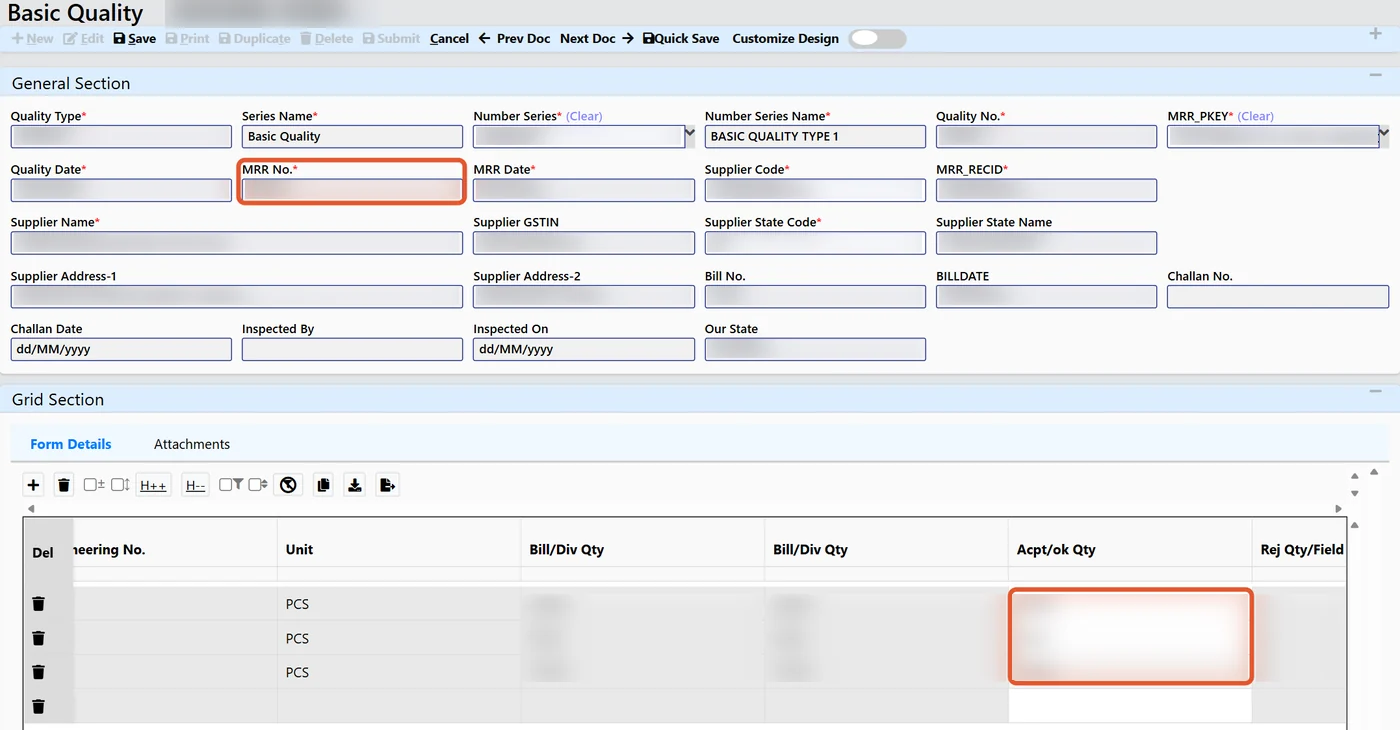Click the trash icon in the grid toolbar

[64, 485]
